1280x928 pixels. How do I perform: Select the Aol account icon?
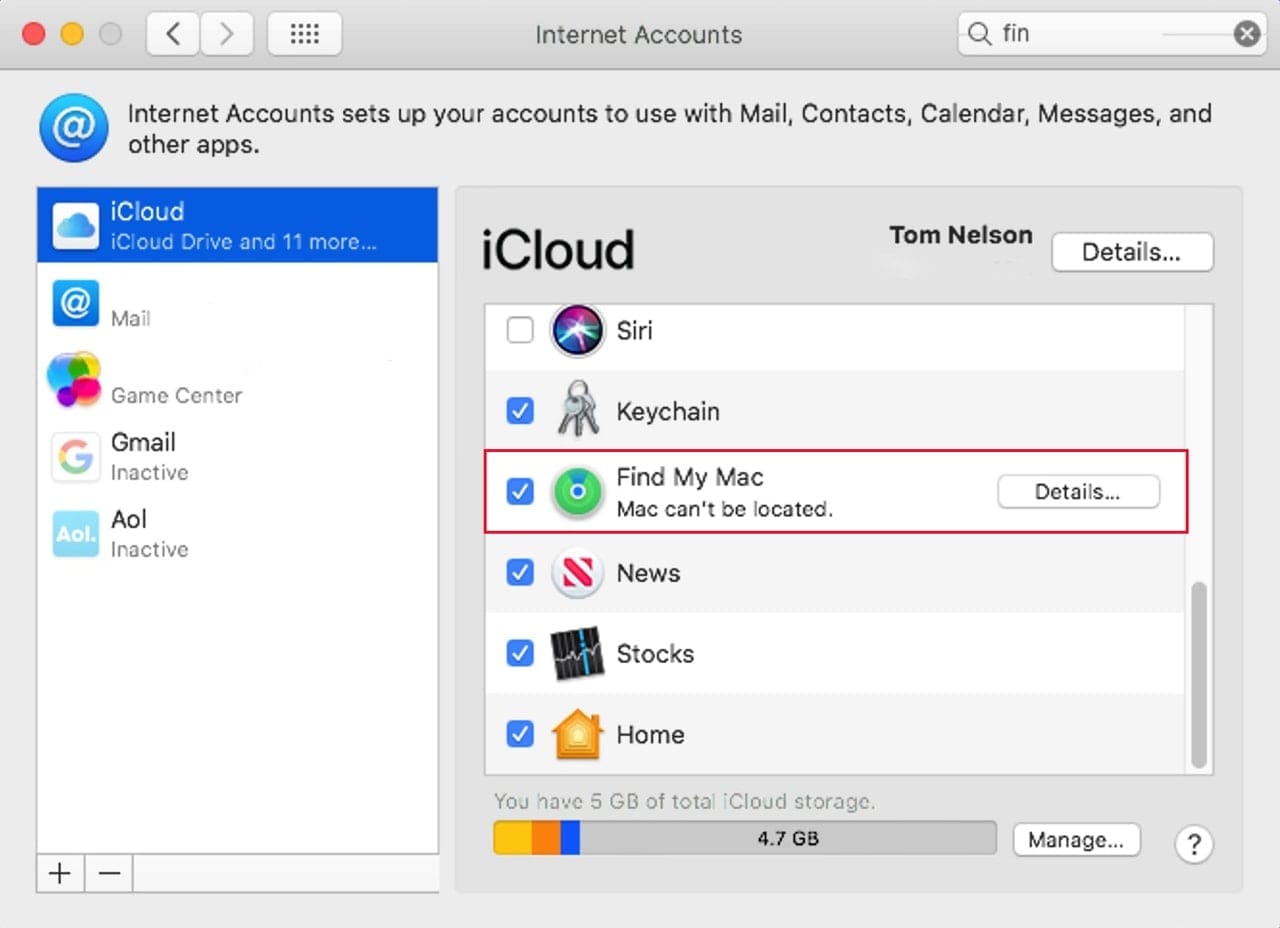coord(76,534)
